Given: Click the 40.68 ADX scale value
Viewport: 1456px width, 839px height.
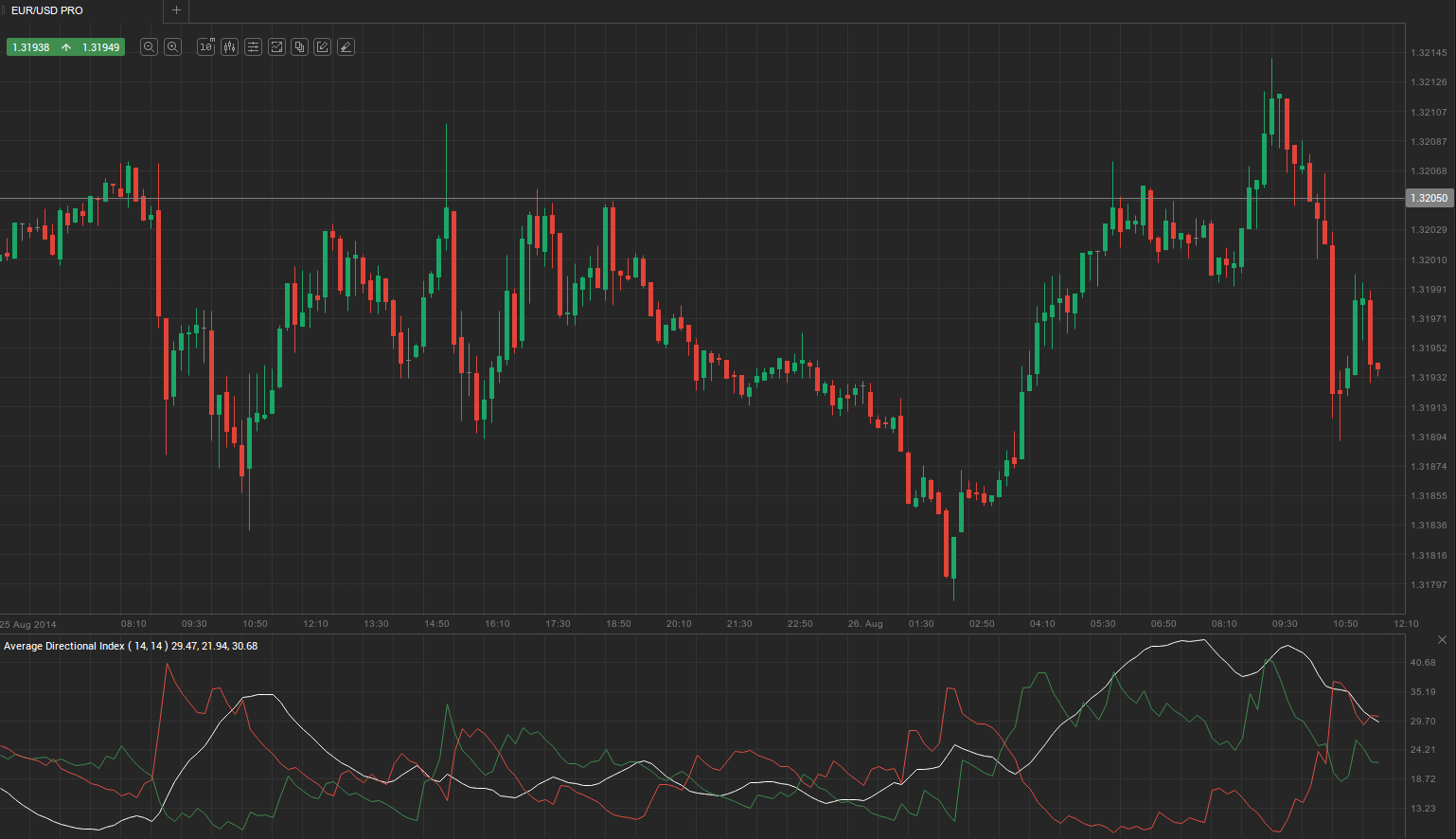Looking at the screenshot, I should (x=1423, y=663).
